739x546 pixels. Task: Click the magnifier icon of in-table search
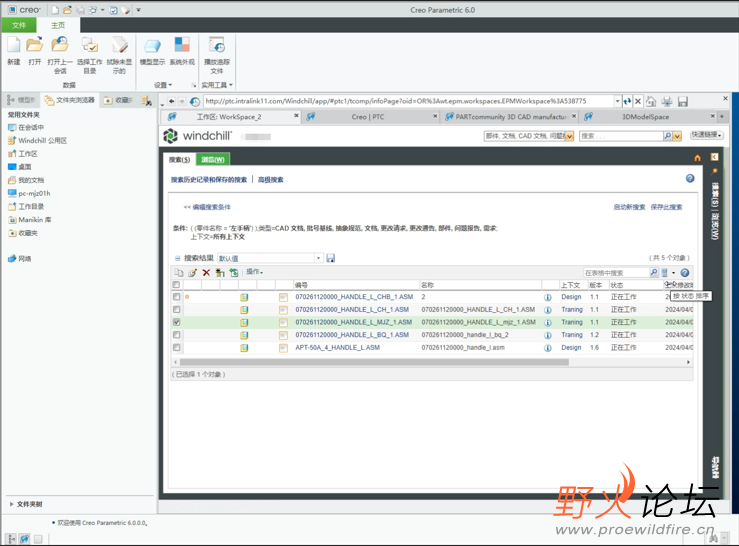pyautogui.click(x=654, y=273)
